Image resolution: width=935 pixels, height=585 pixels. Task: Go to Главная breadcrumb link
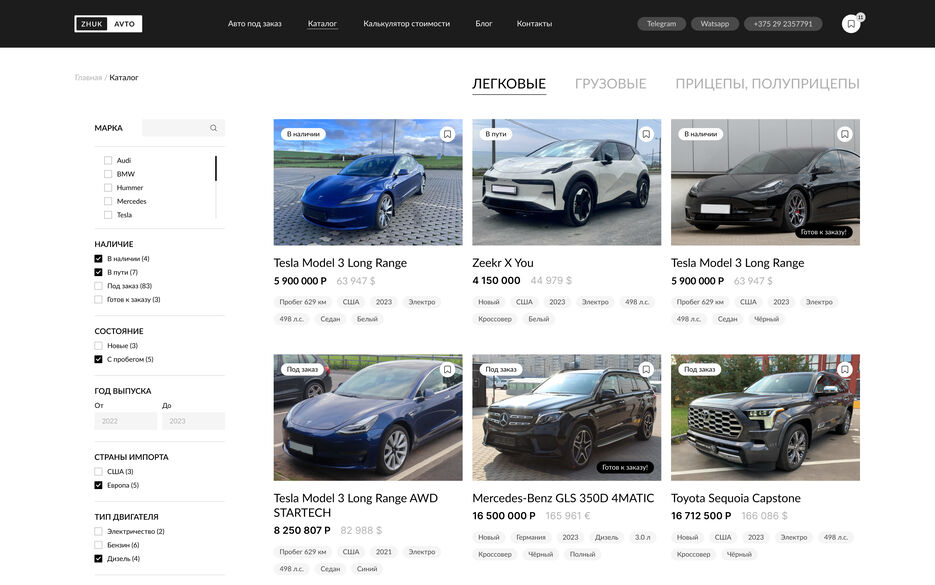point(88,78)
